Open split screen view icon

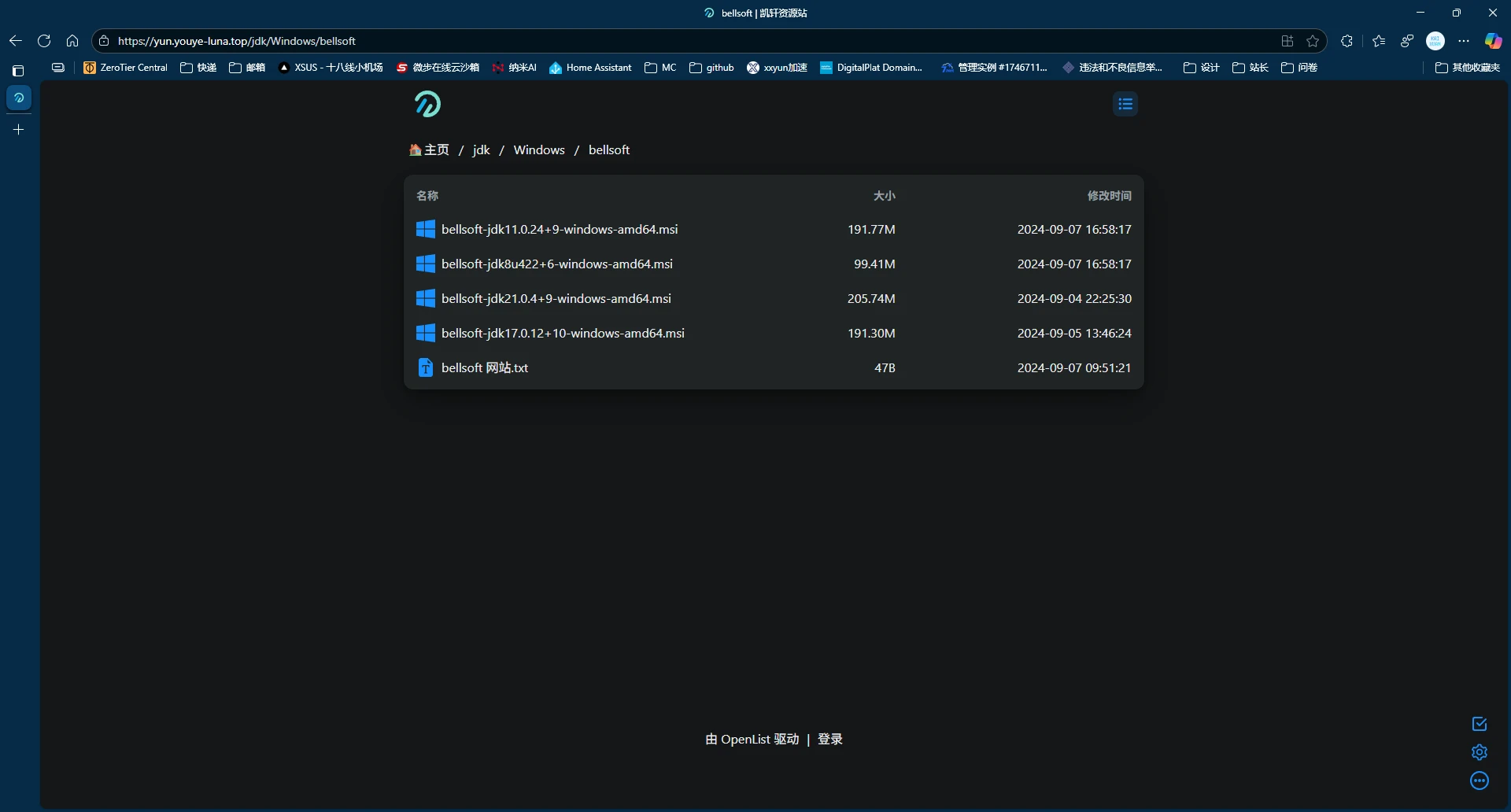[x=1287, y=41]
